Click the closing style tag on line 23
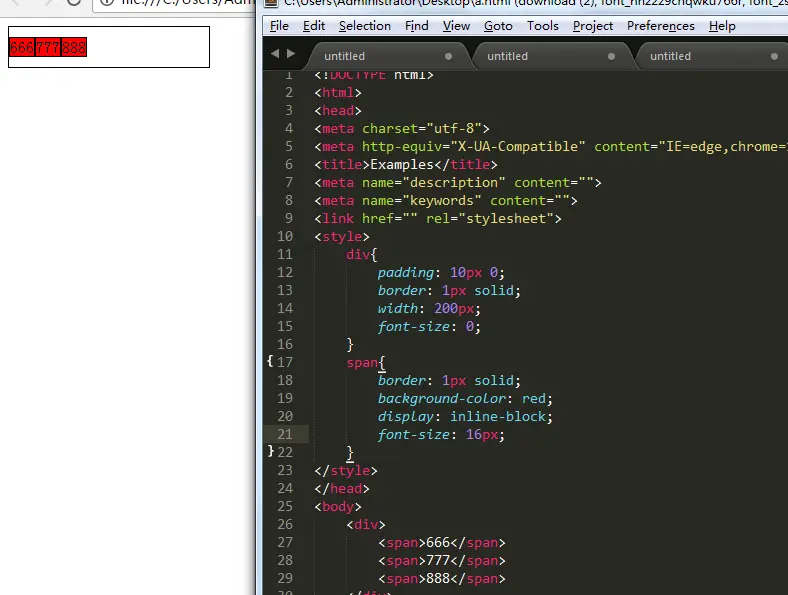Screen dimensions: 788x595 click(346, 471)
